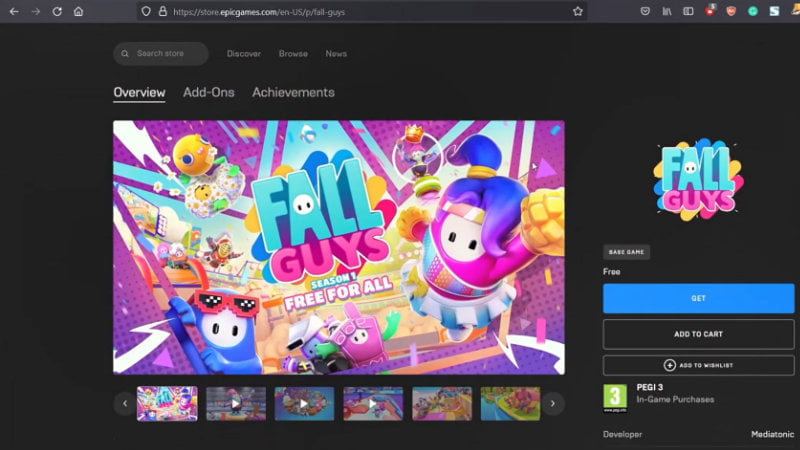Click the Mediatonic developer link
This screenshot has width=800, height=450.
tap(772, 434)
